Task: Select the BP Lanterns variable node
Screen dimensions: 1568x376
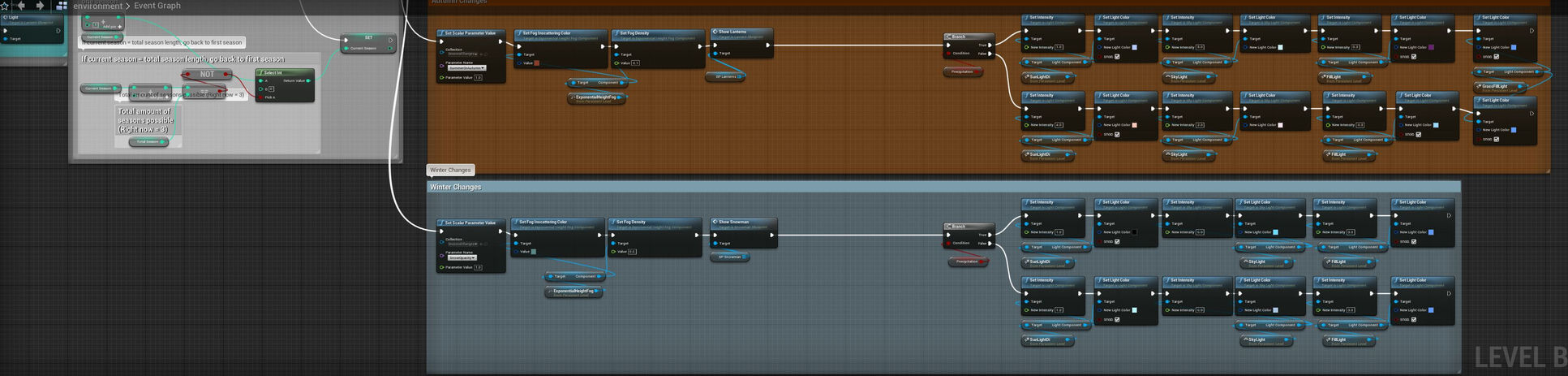Action: pos(725,76)
